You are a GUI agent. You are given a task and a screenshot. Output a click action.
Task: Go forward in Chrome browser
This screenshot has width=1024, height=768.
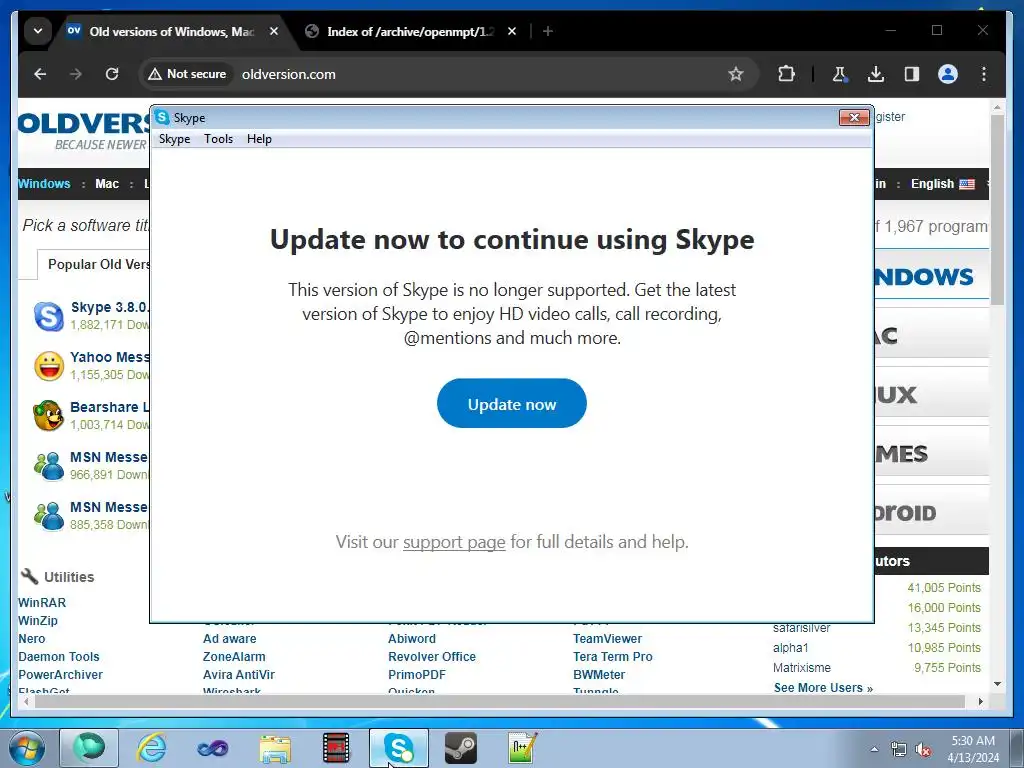tap(76, 74)
